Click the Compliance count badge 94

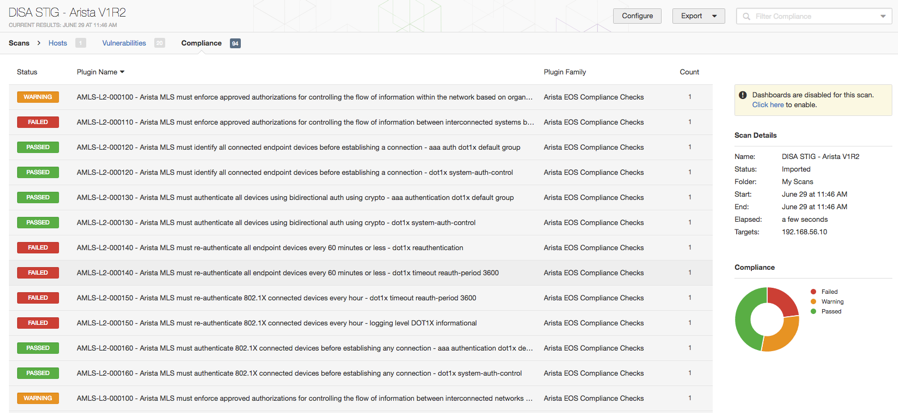click(x=235, y=43)
